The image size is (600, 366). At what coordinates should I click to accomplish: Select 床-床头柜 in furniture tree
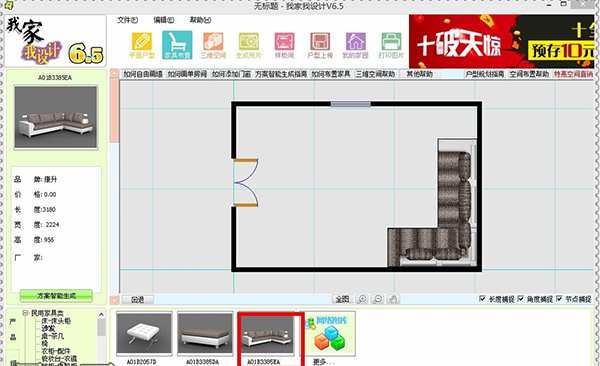coord(55,321)
